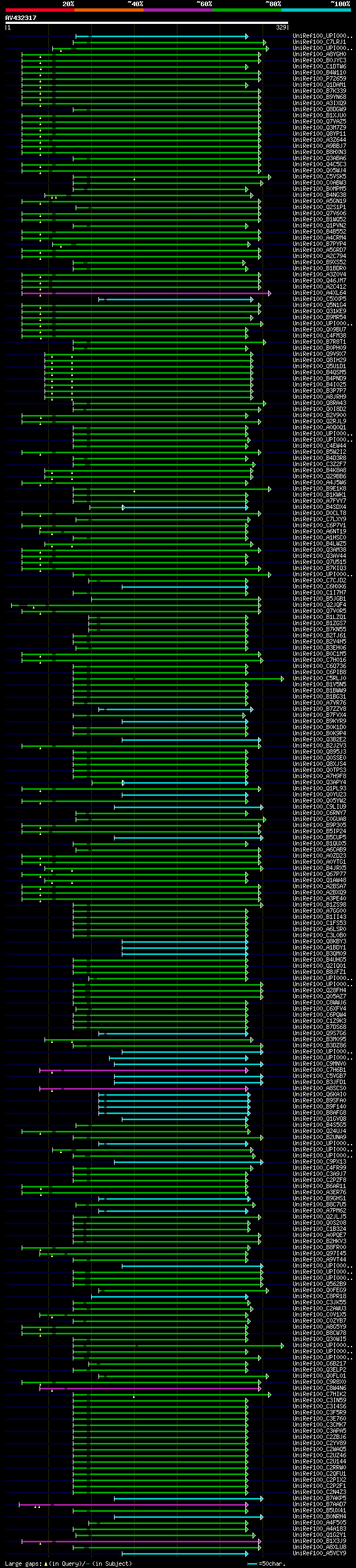356x1568 pixels.
Task: Select hit label UniRef100_Q3APY4
Action: coord(319,783)
